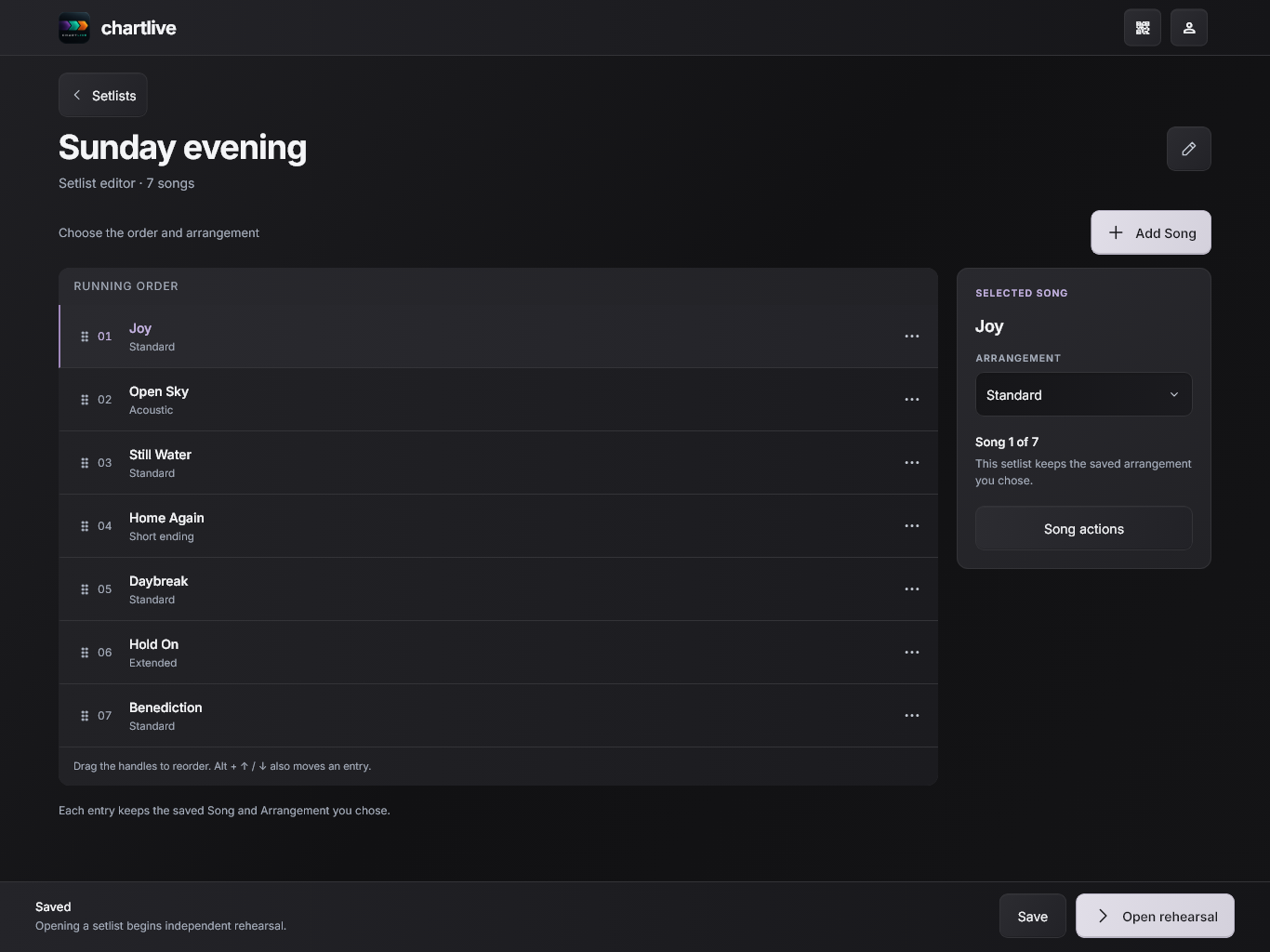The height and width of the screenshot is (952, 1270).
Task: Click the 'Acoustic' arrangement label
Action: (151, 410)
